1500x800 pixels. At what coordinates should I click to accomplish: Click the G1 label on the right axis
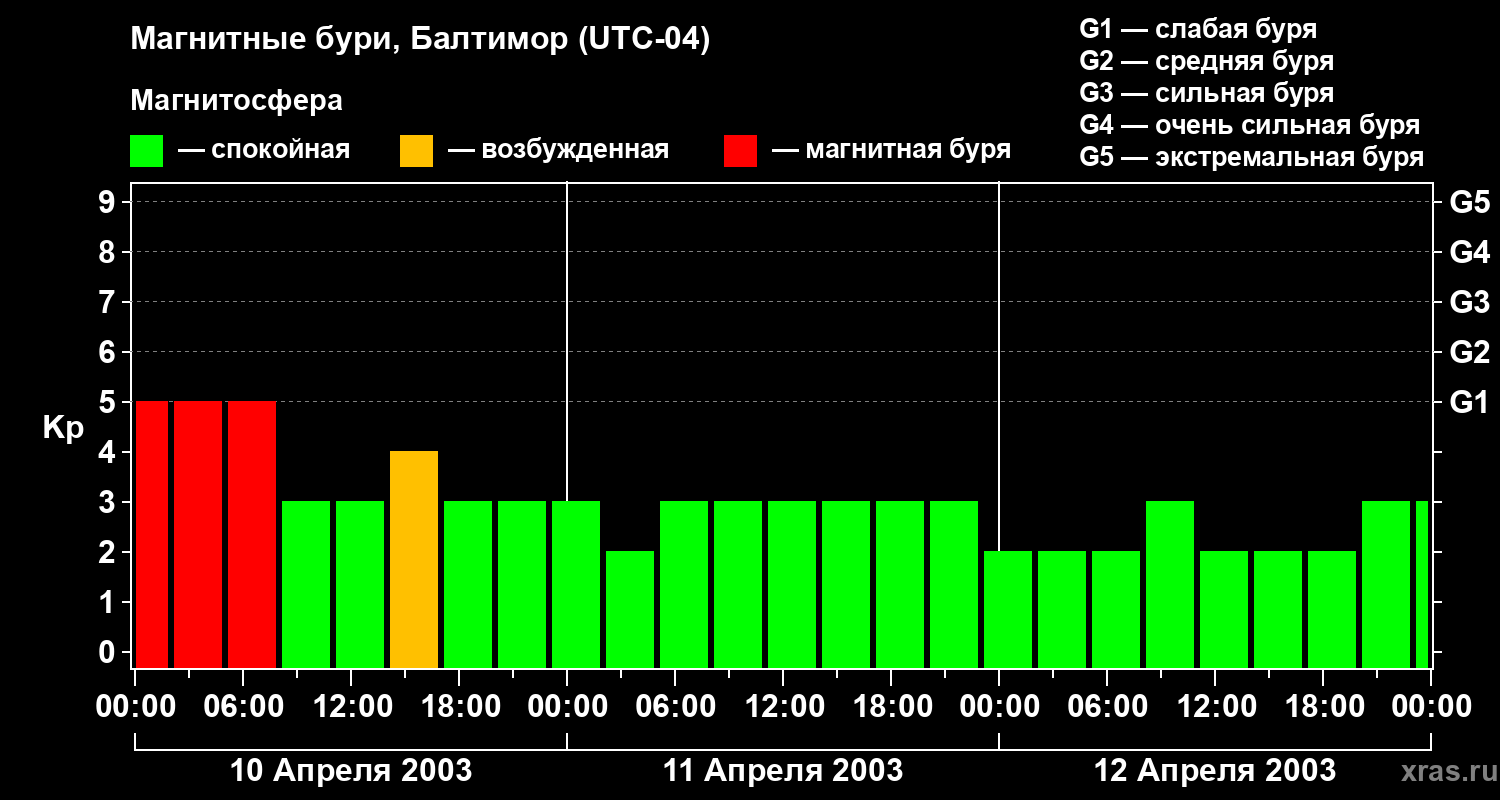pyautogui.click(x=1470, y=402)
